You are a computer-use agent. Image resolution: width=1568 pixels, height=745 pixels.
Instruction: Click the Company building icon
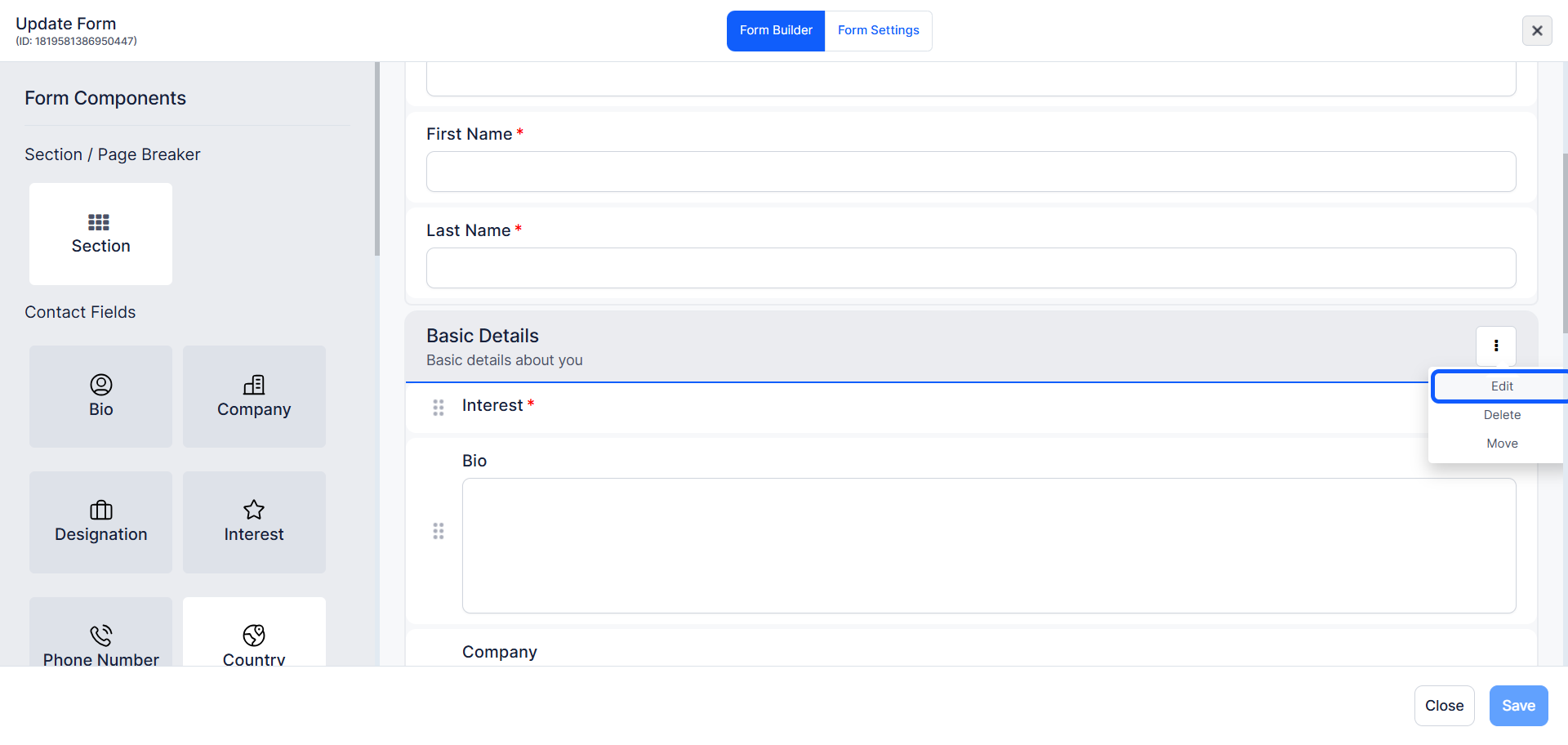[x=254, y=385]
